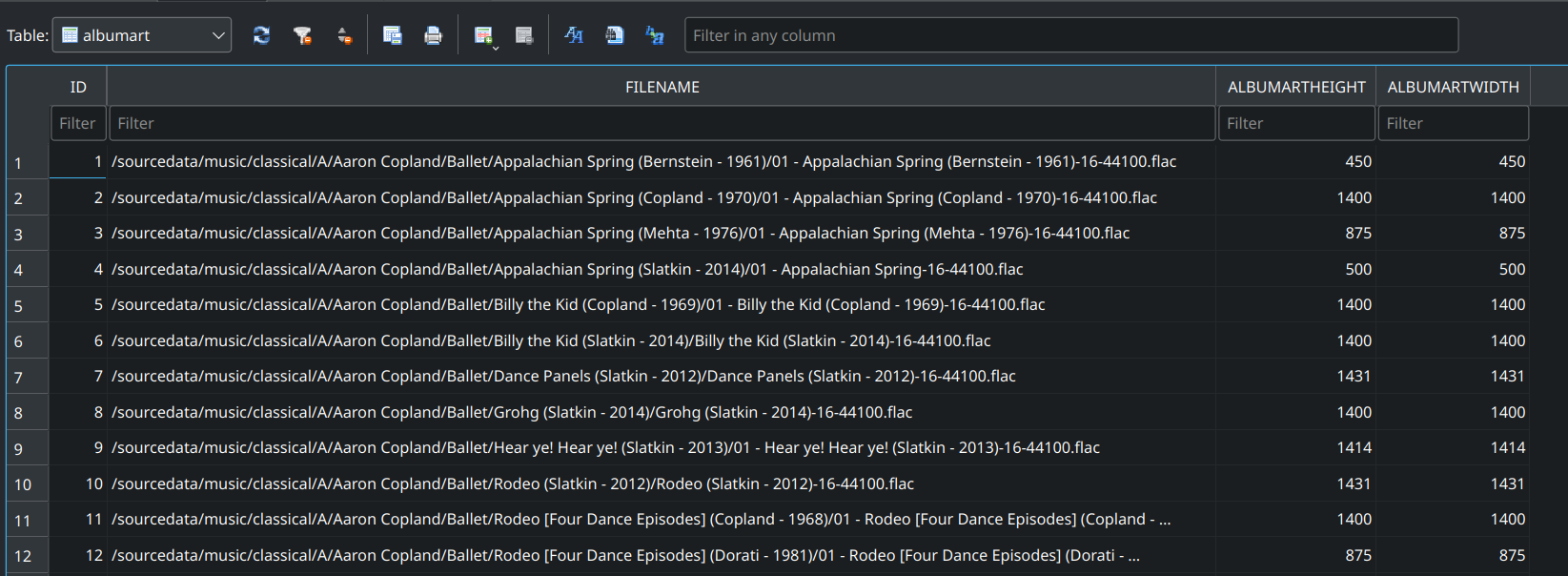
Task: Select the Dance Panels filename cell
Action: 563,377
